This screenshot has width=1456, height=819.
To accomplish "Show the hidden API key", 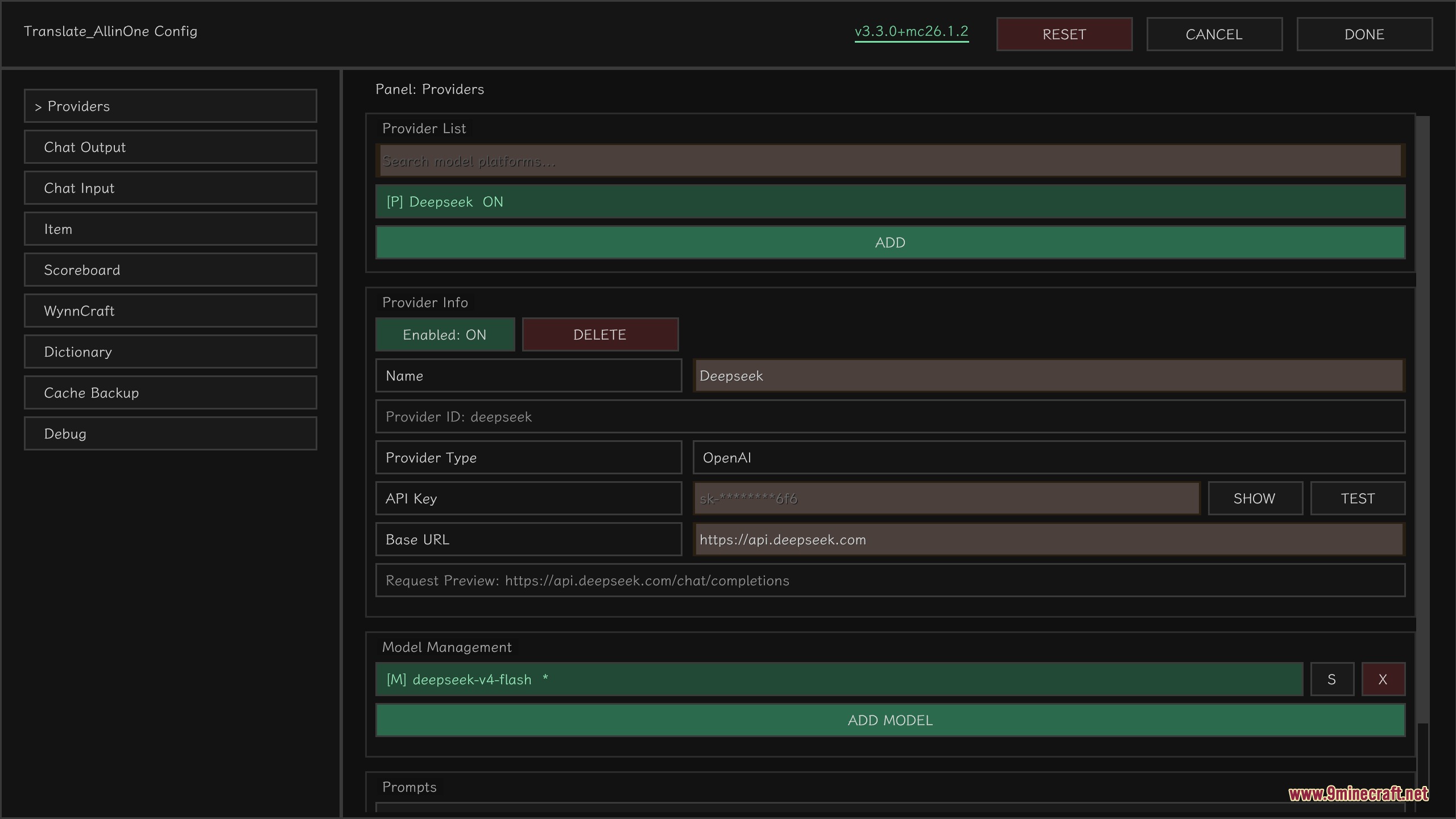I will coord(1255,498).
